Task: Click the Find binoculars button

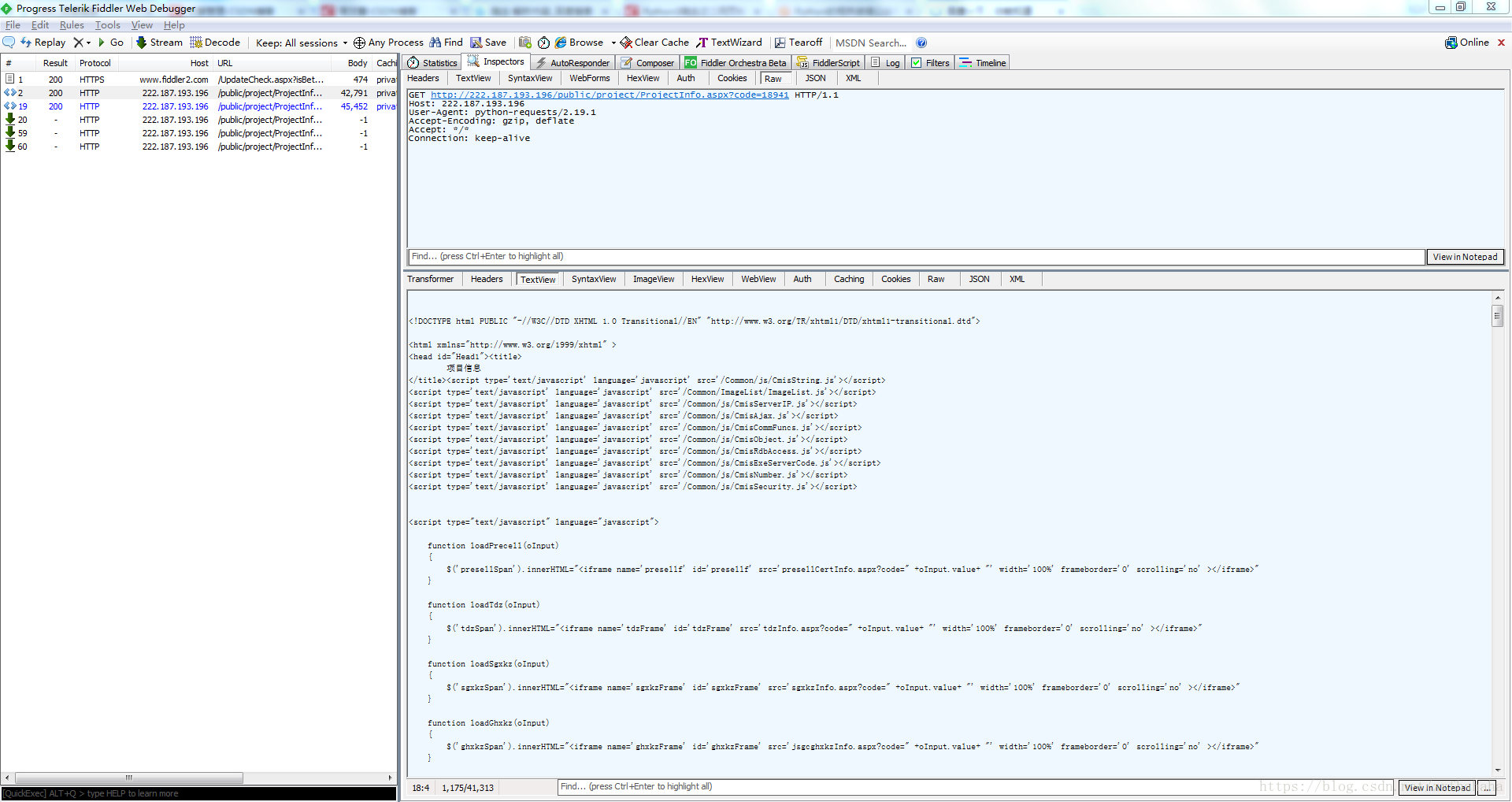Action: (x=446, y=43)
